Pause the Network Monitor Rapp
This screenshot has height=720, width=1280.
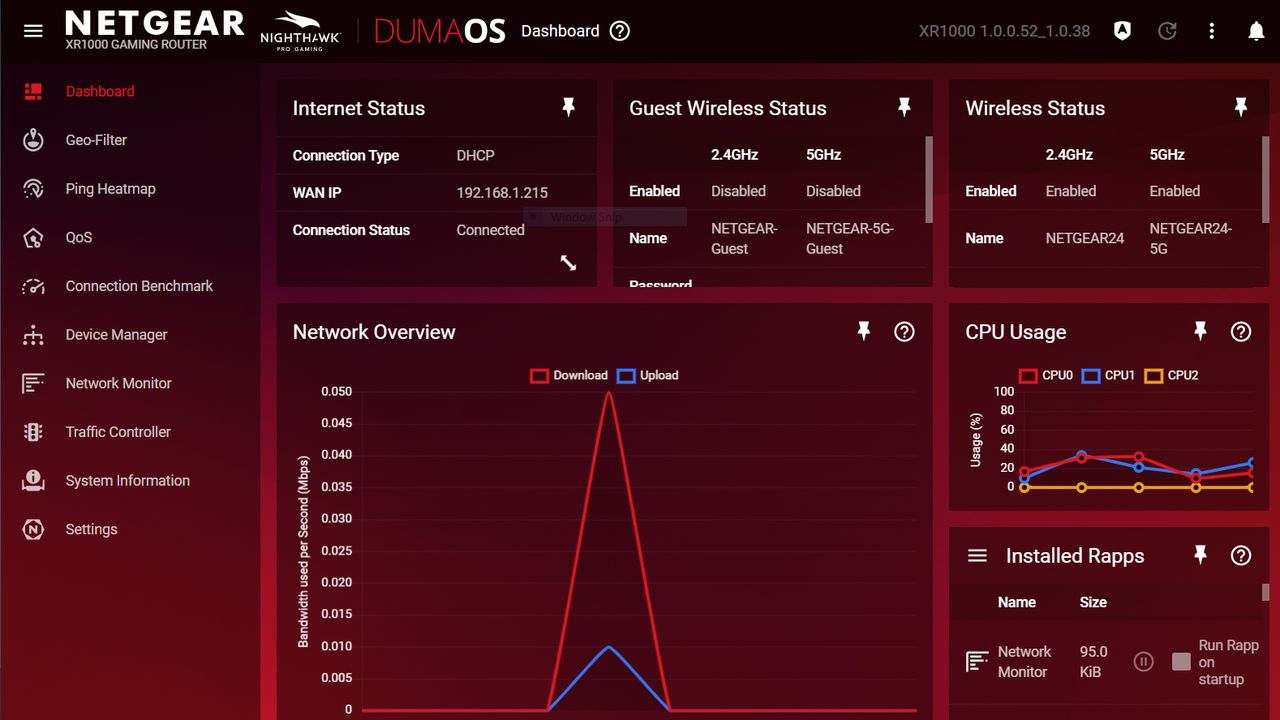[x=1144, y=662]
